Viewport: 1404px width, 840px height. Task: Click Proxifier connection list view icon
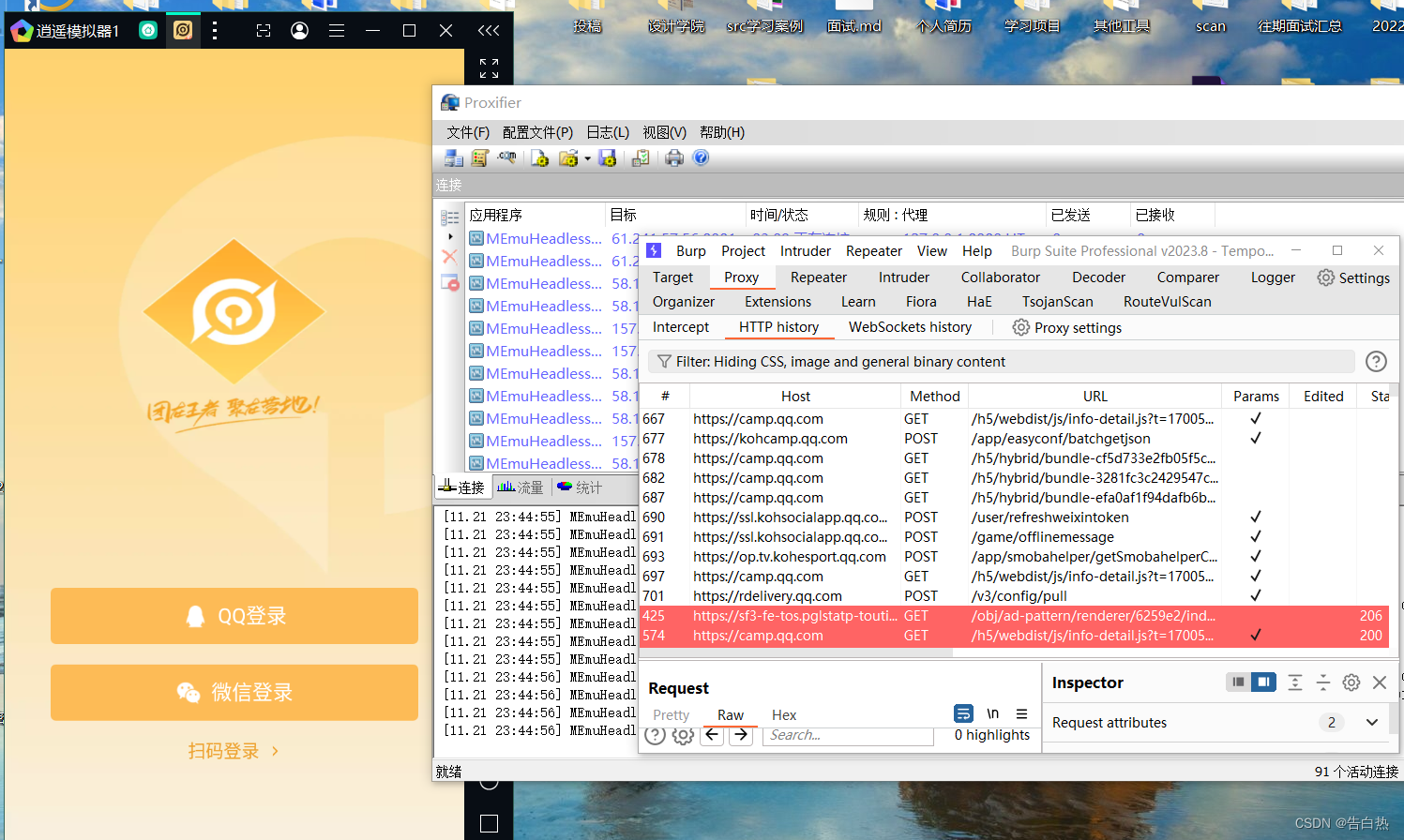coord(450,217)
